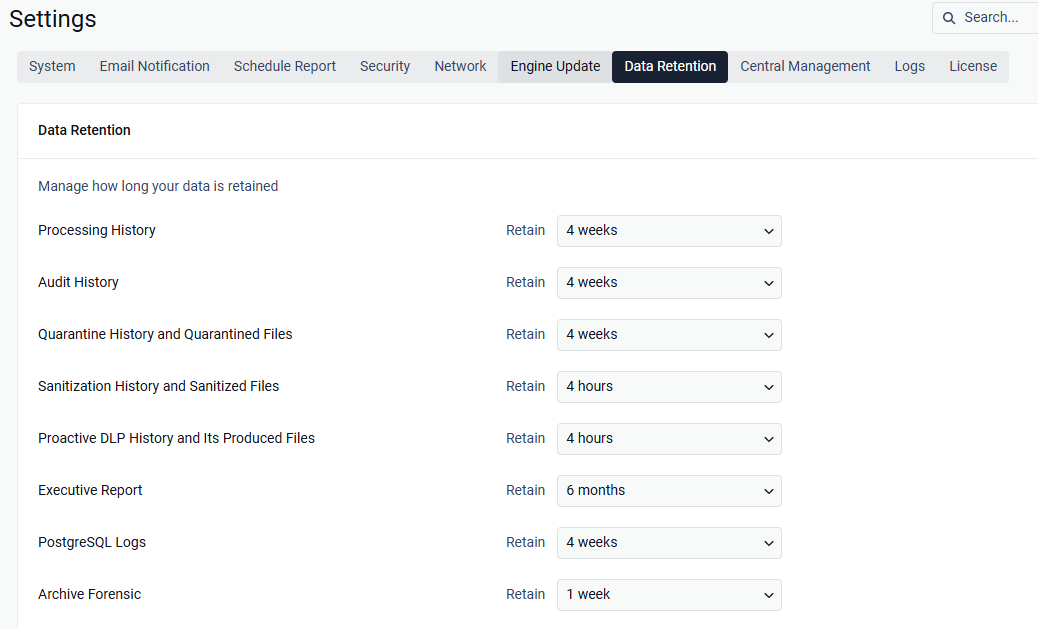Click the search magnifier icon
The image size is (1038, 629).
coord(949,18)
